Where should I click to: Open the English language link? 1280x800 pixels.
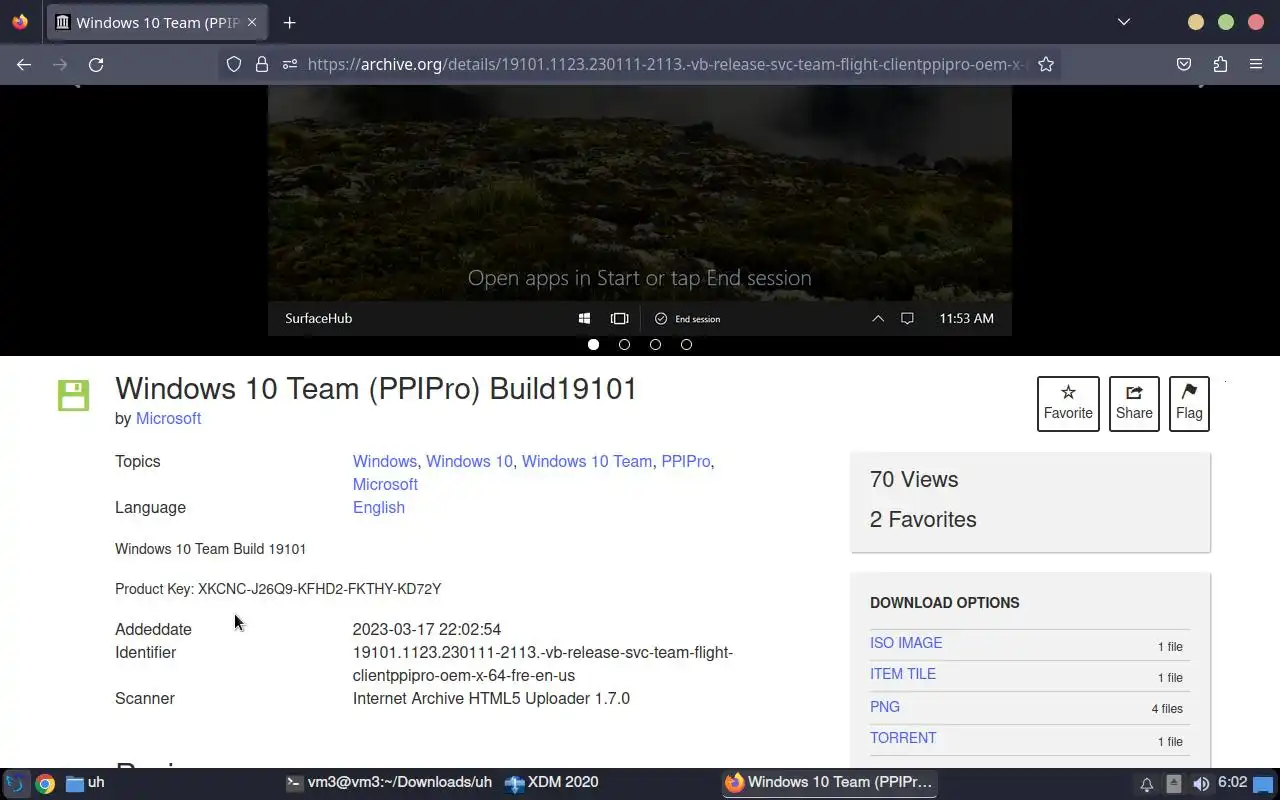[378, 507]
